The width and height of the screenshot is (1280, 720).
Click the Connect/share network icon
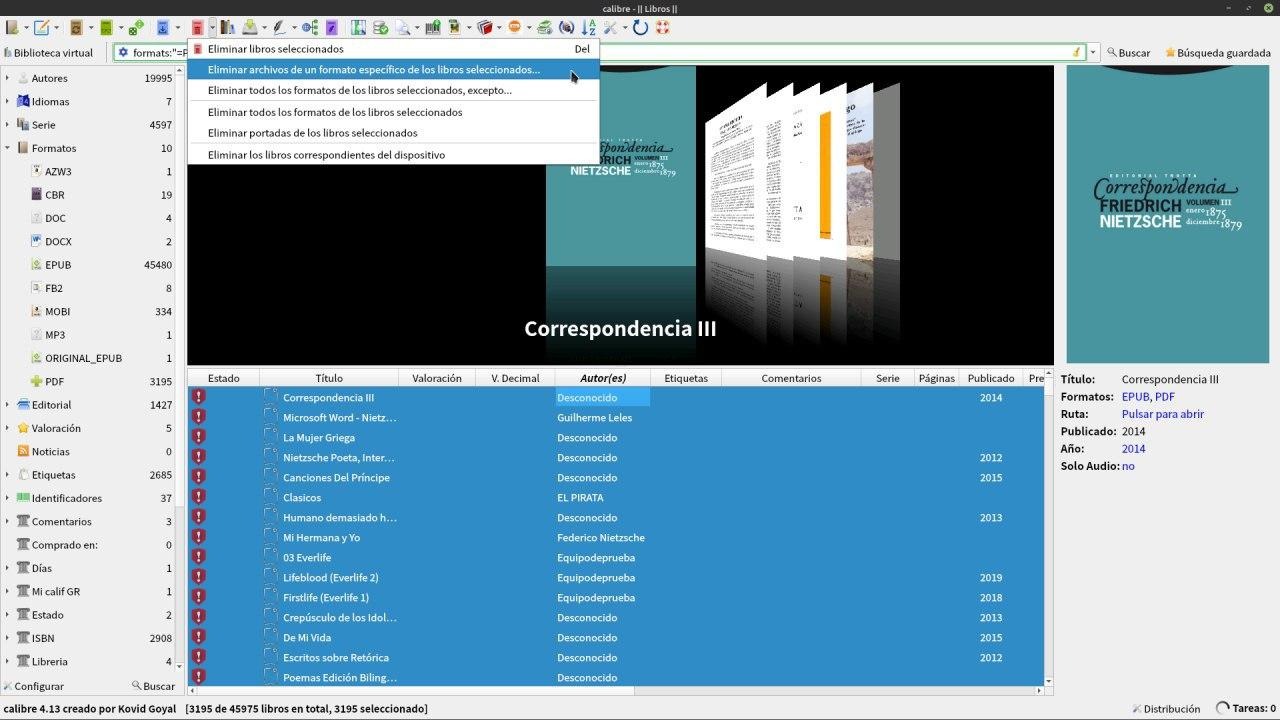pyautogui.click(x=310, y=28)
